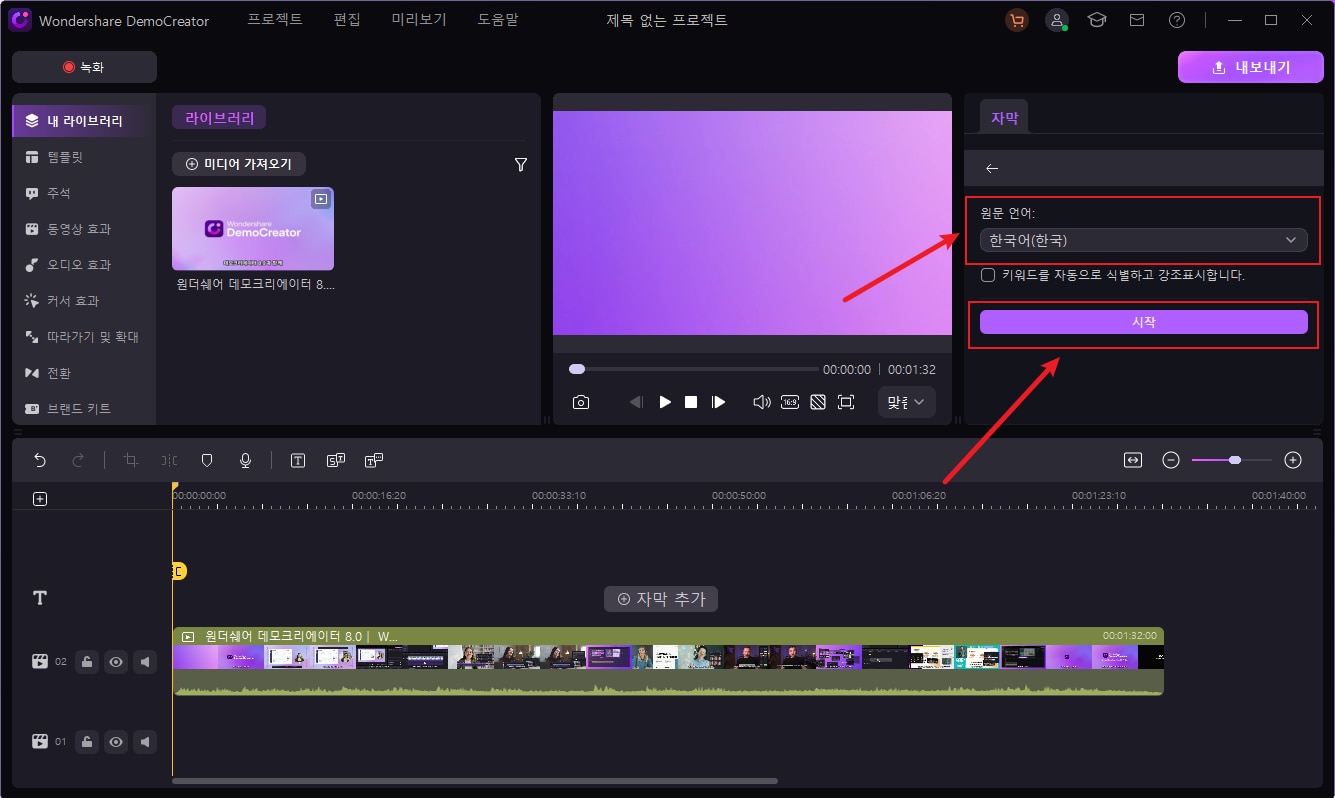The height and width of the screenshot is (798, 1335).
Task: Go back with the subtitle panel arrow
Action: [x=992, y=168]
